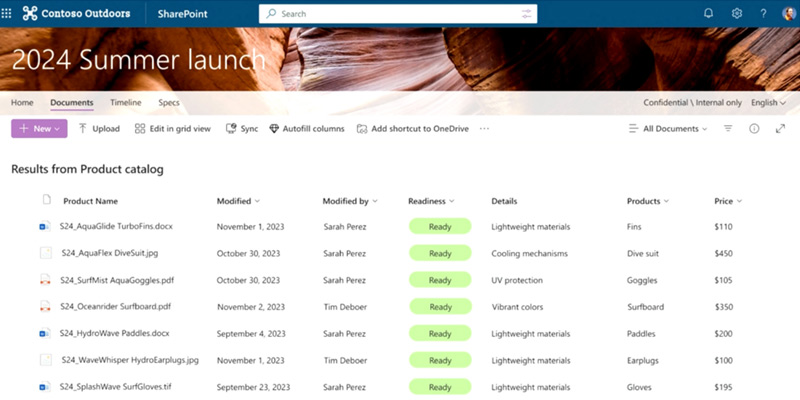Open S24_Oceanrider Surfboard.pdf
800x400 pixels.
115,307
